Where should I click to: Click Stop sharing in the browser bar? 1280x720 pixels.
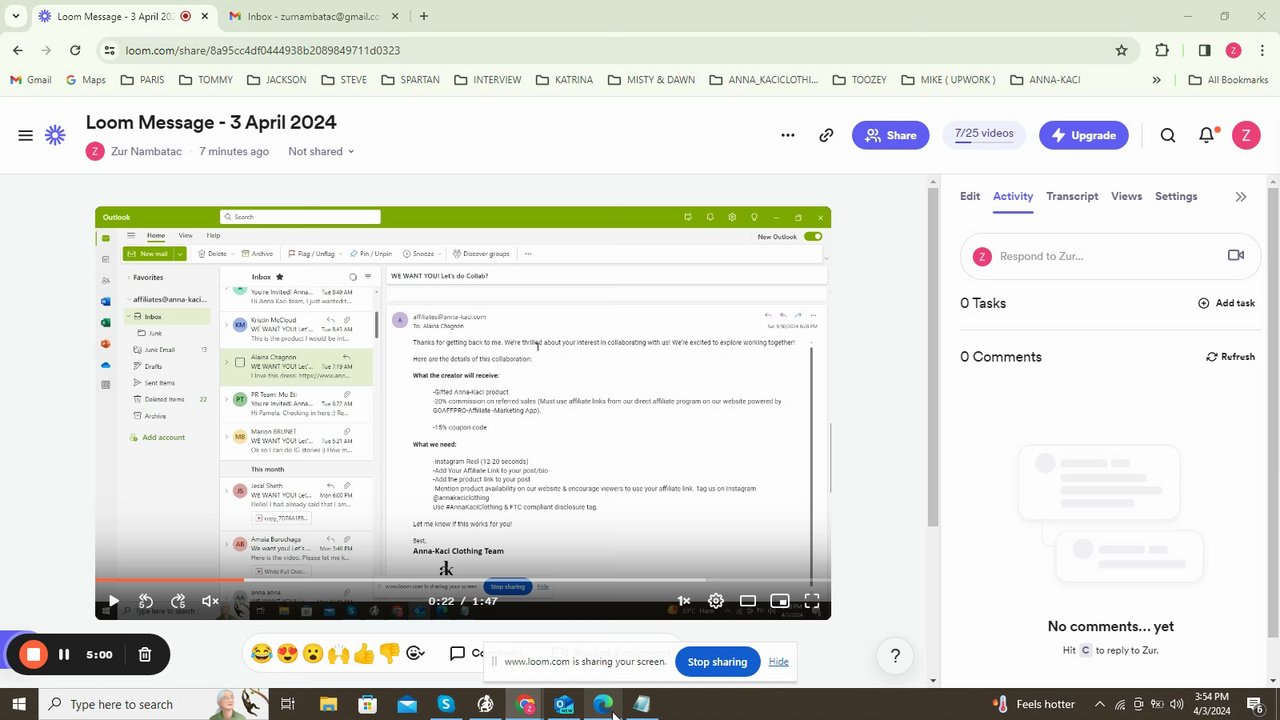(717, 662)
